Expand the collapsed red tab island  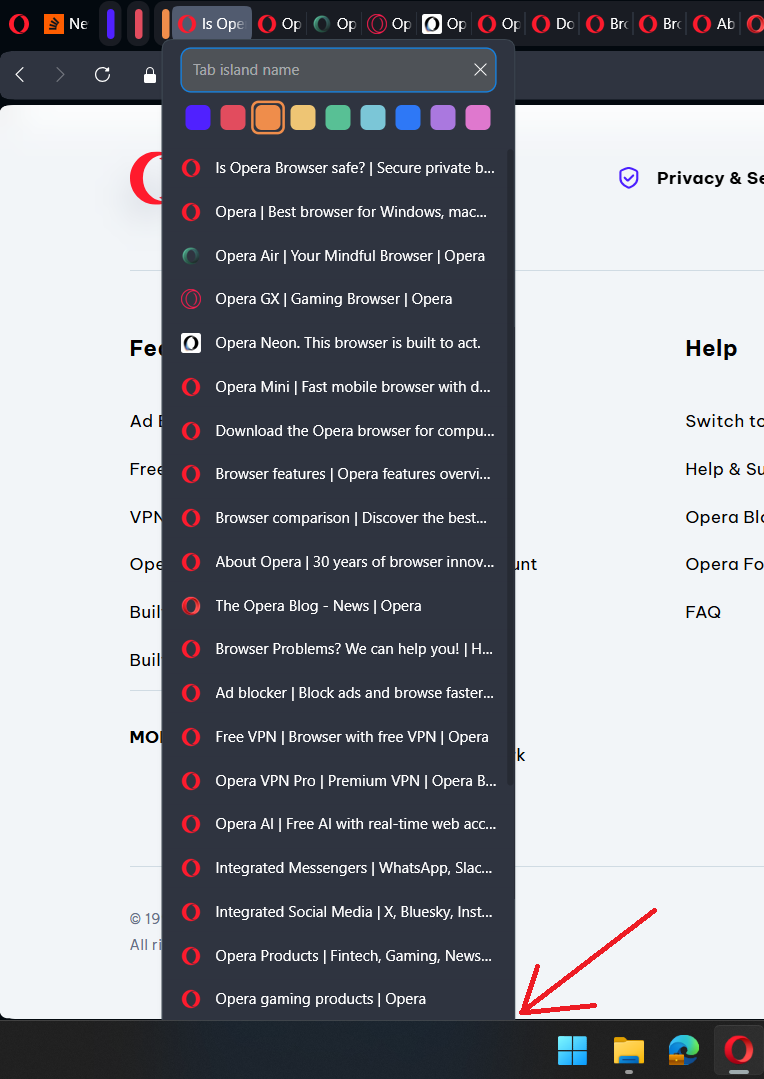point(138,24)
